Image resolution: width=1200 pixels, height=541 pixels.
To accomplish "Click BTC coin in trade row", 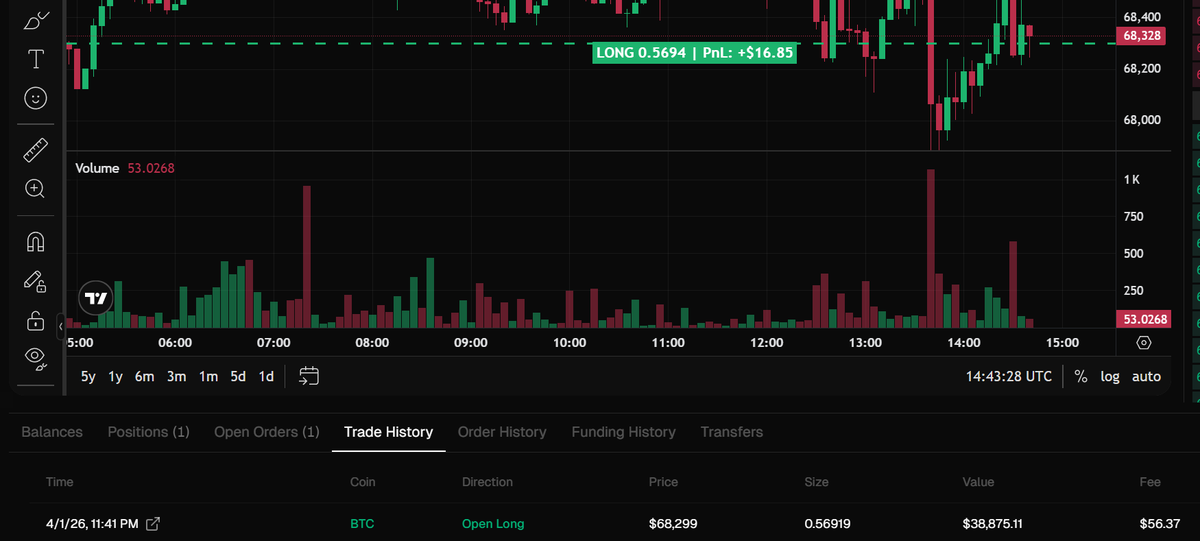I will pyautogui.click(x=361, y=523).
